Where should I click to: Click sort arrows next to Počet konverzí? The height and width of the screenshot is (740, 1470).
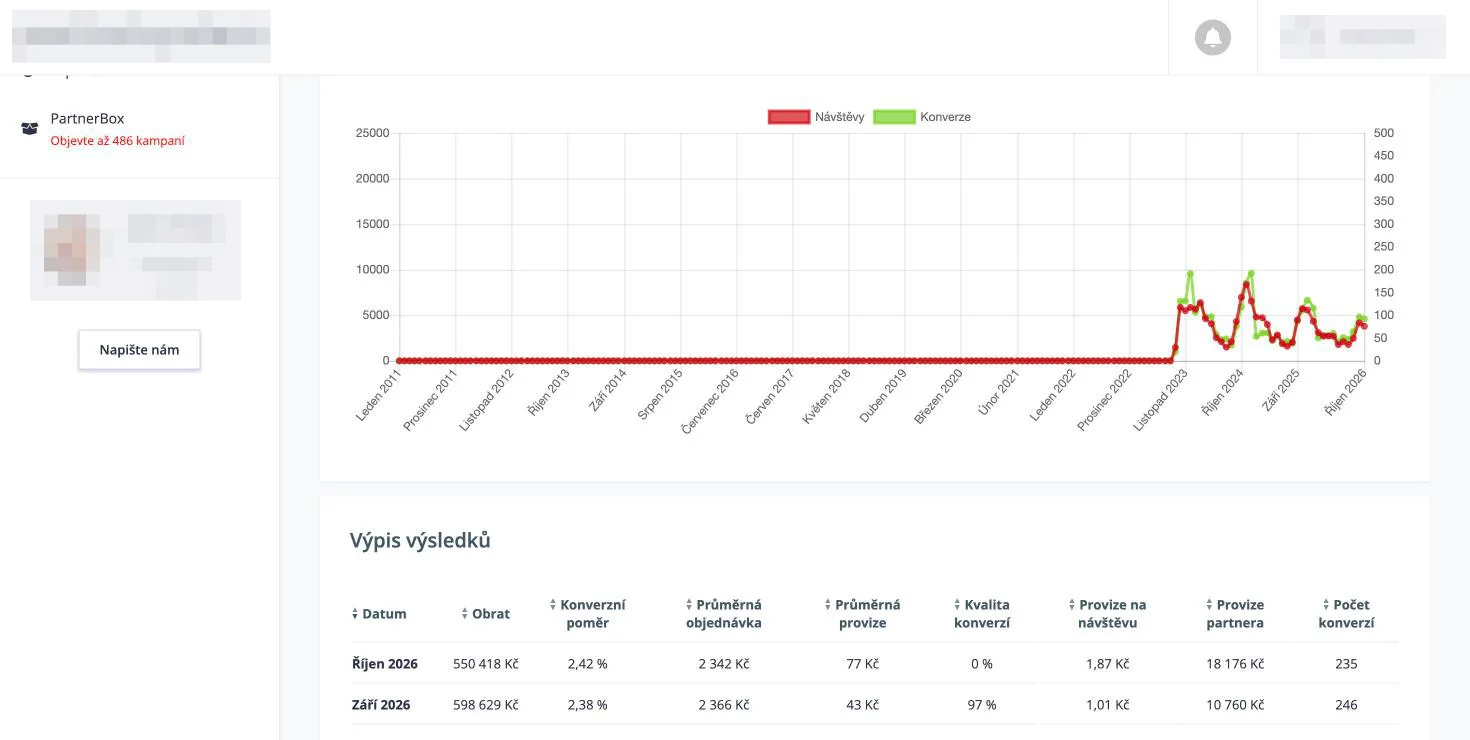[x=1326, y=605]
